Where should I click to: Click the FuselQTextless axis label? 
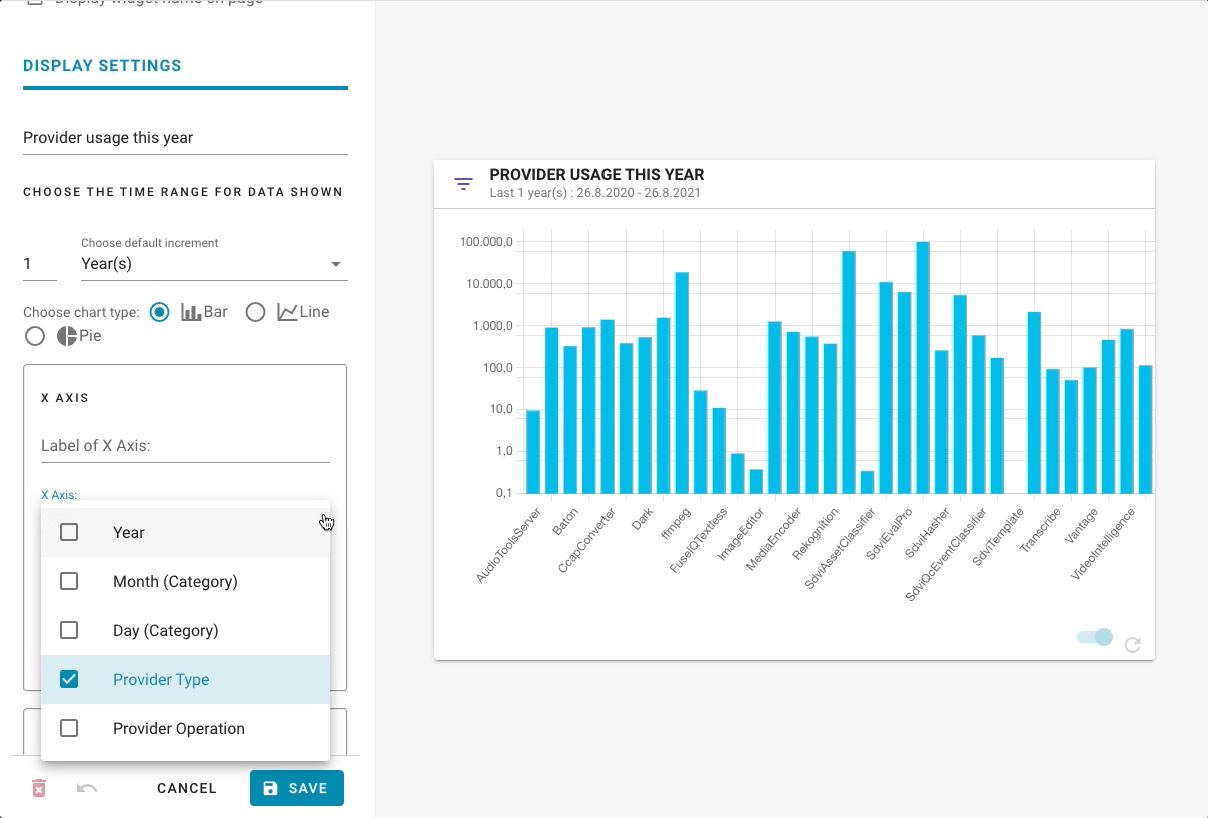[x=698, y=541]
